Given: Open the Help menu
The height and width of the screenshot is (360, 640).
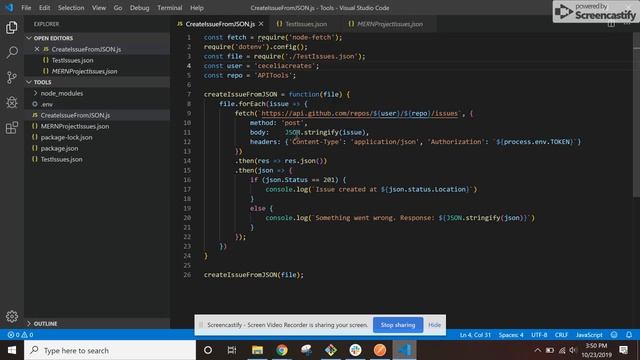Looking at the screenshot, I should [x=197, y=8].
